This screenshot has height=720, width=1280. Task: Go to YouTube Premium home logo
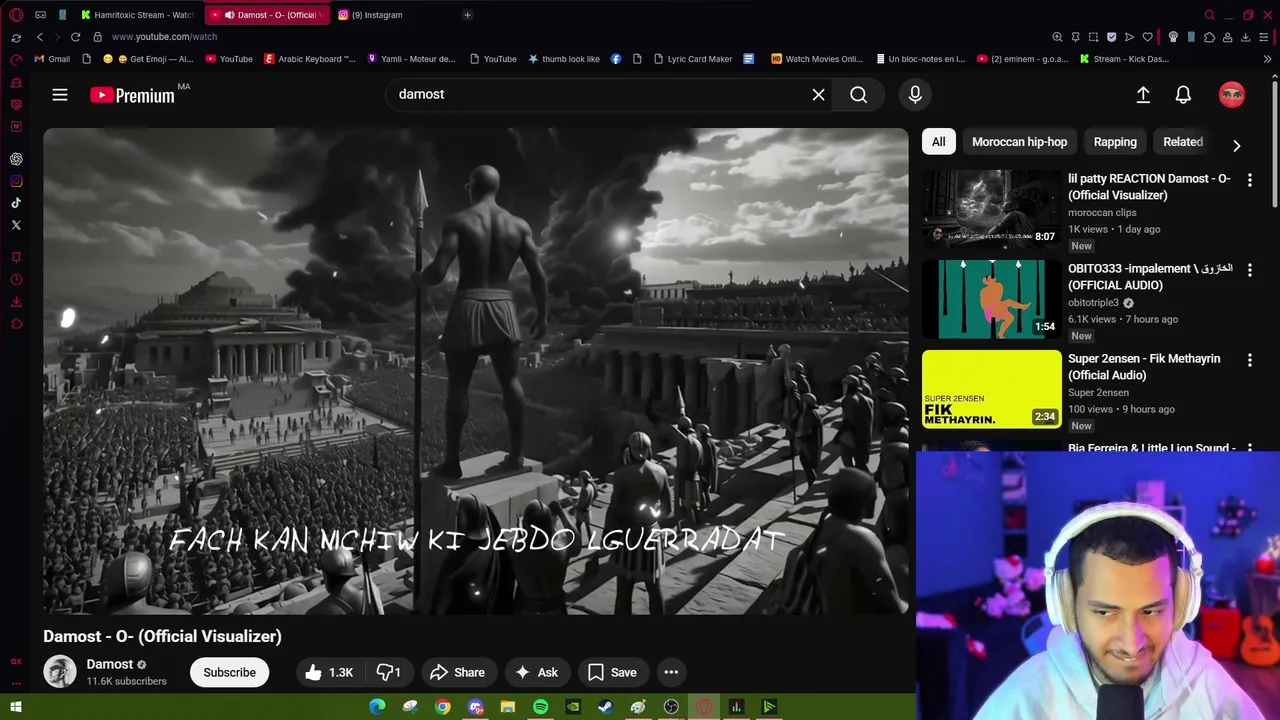pyautogui.click(x=132, y=95)
